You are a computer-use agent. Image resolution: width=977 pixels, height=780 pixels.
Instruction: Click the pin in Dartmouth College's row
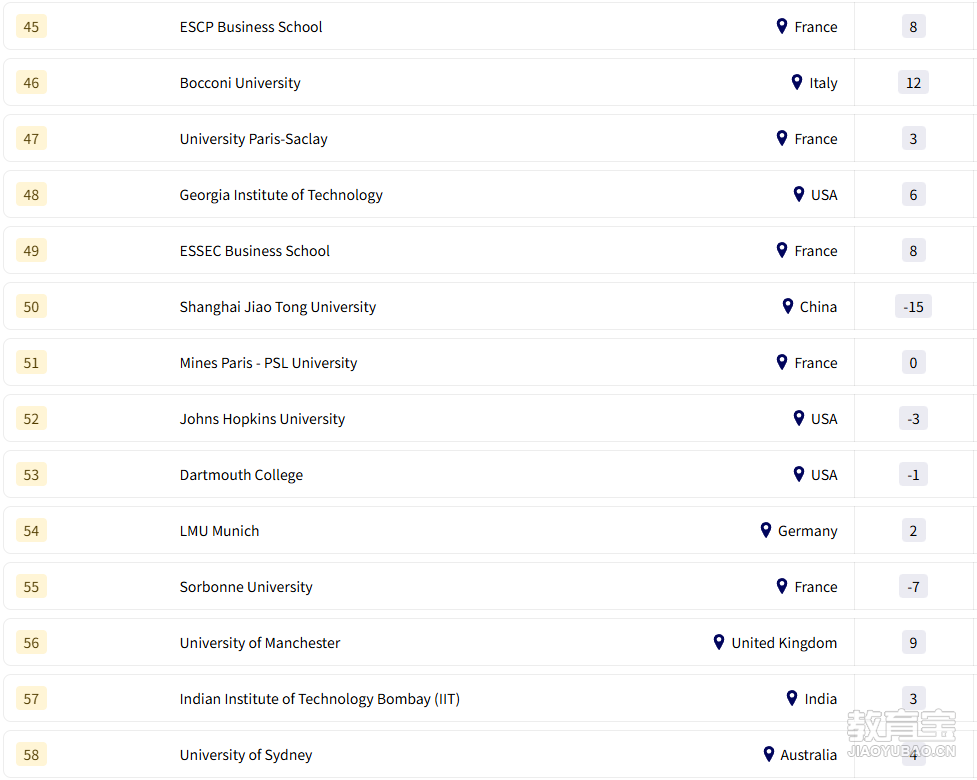pos(799,474)
